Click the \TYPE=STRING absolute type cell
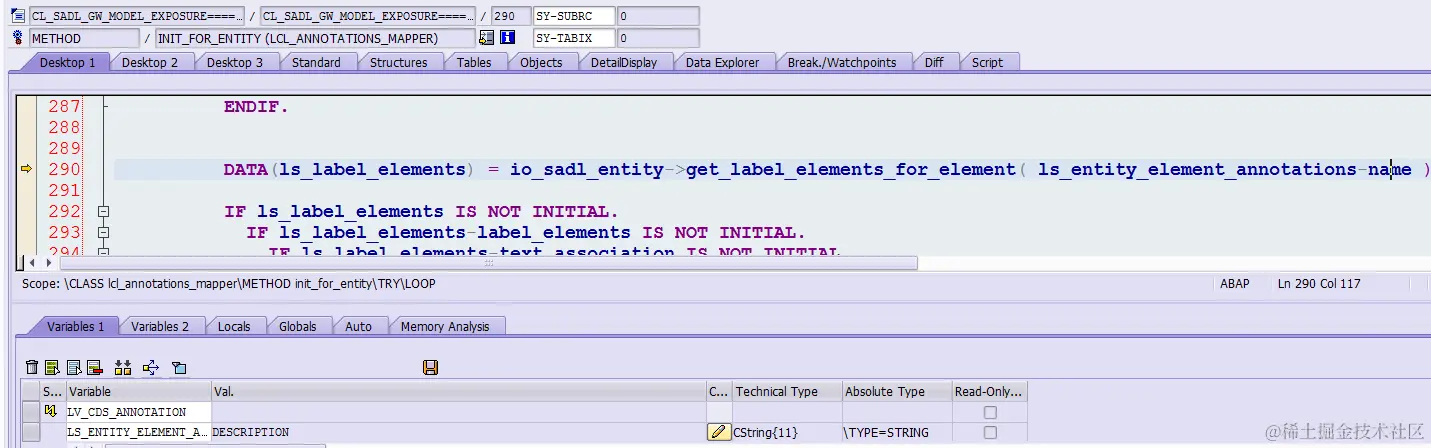Viewport: 1431px width, 448px height. (896, 433)
